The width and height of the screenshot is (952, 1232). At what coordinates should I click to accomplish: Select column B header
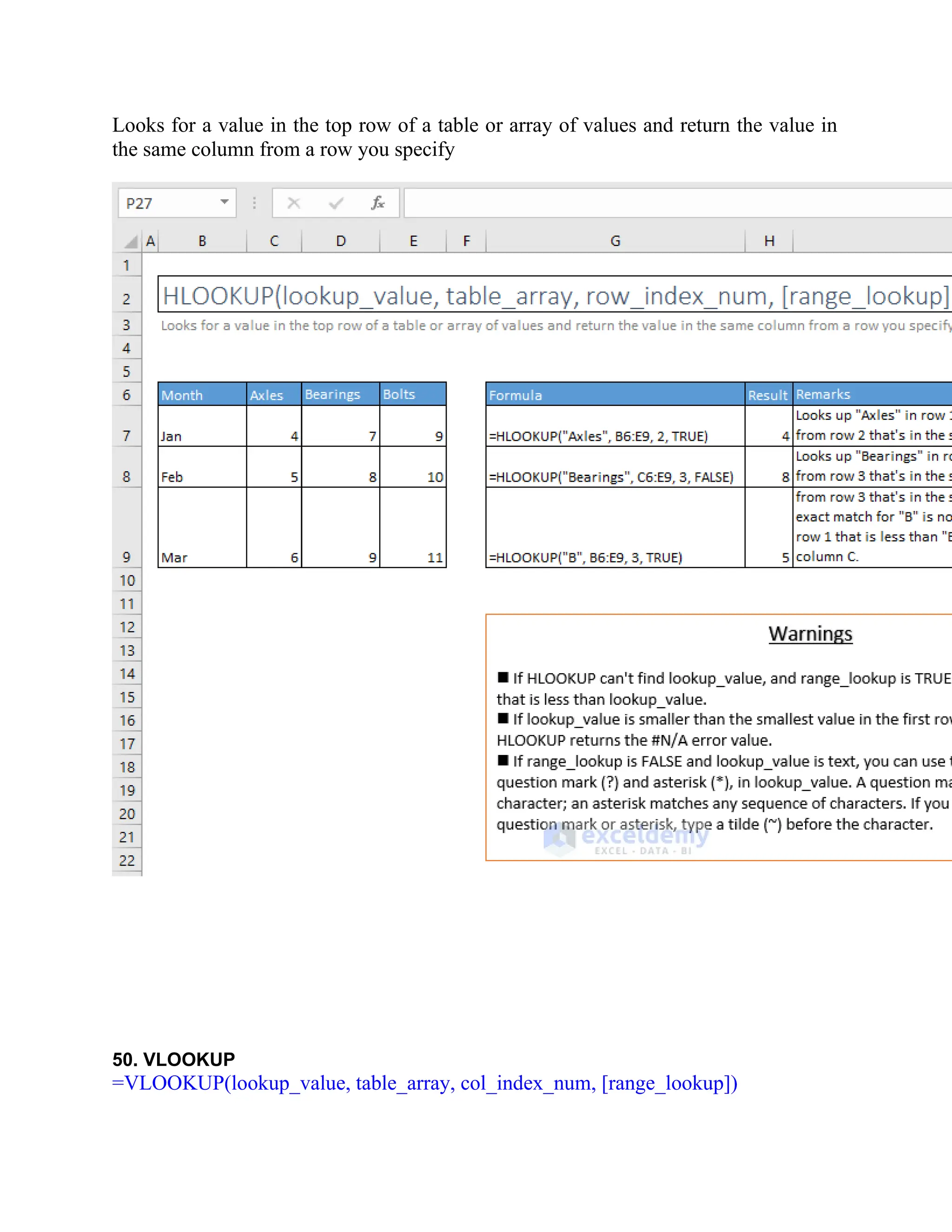click(202, 241)
